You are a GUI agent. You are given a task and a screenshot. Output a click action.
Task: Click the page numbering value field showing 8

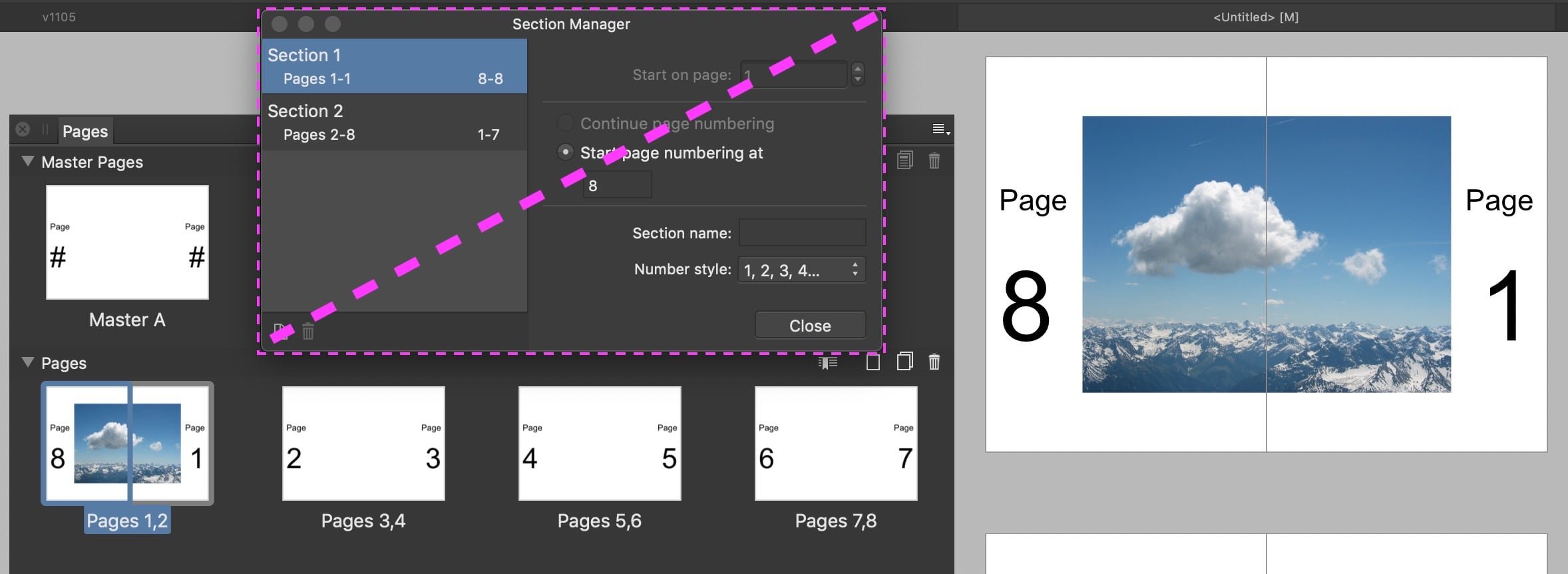(617, 185)
